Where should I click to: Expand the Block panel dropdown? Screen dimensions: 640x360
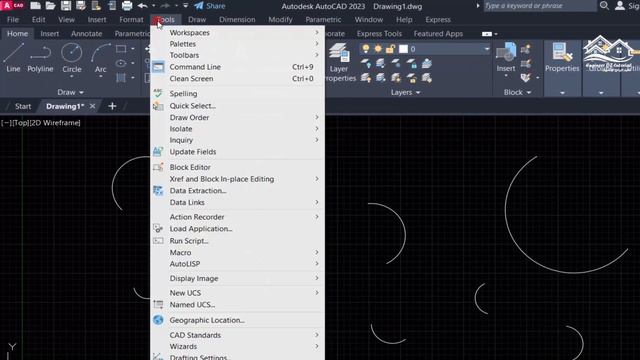[x=517, y=93]
